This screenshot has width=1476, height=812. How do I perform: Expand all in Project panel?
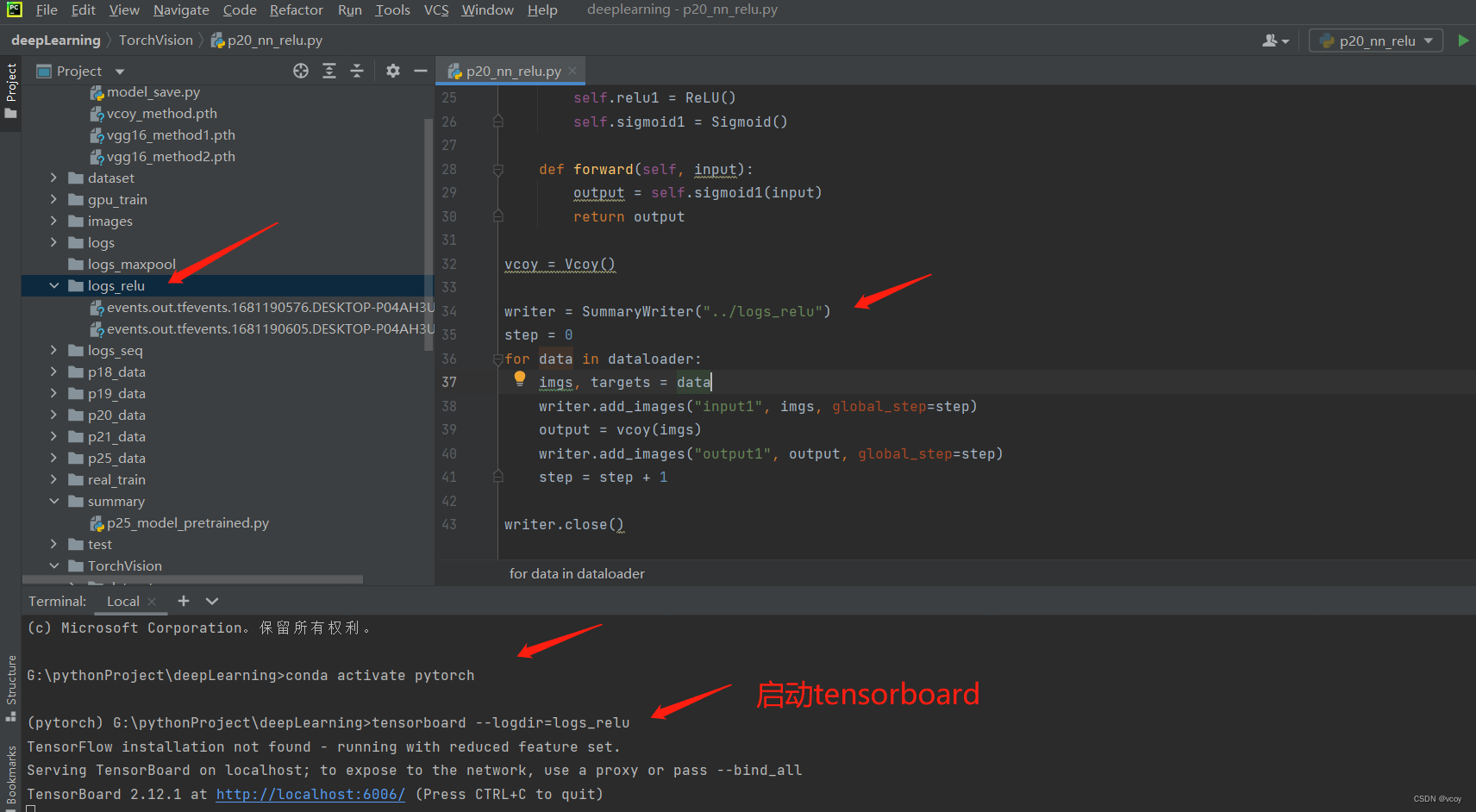[x=329, y=71]
